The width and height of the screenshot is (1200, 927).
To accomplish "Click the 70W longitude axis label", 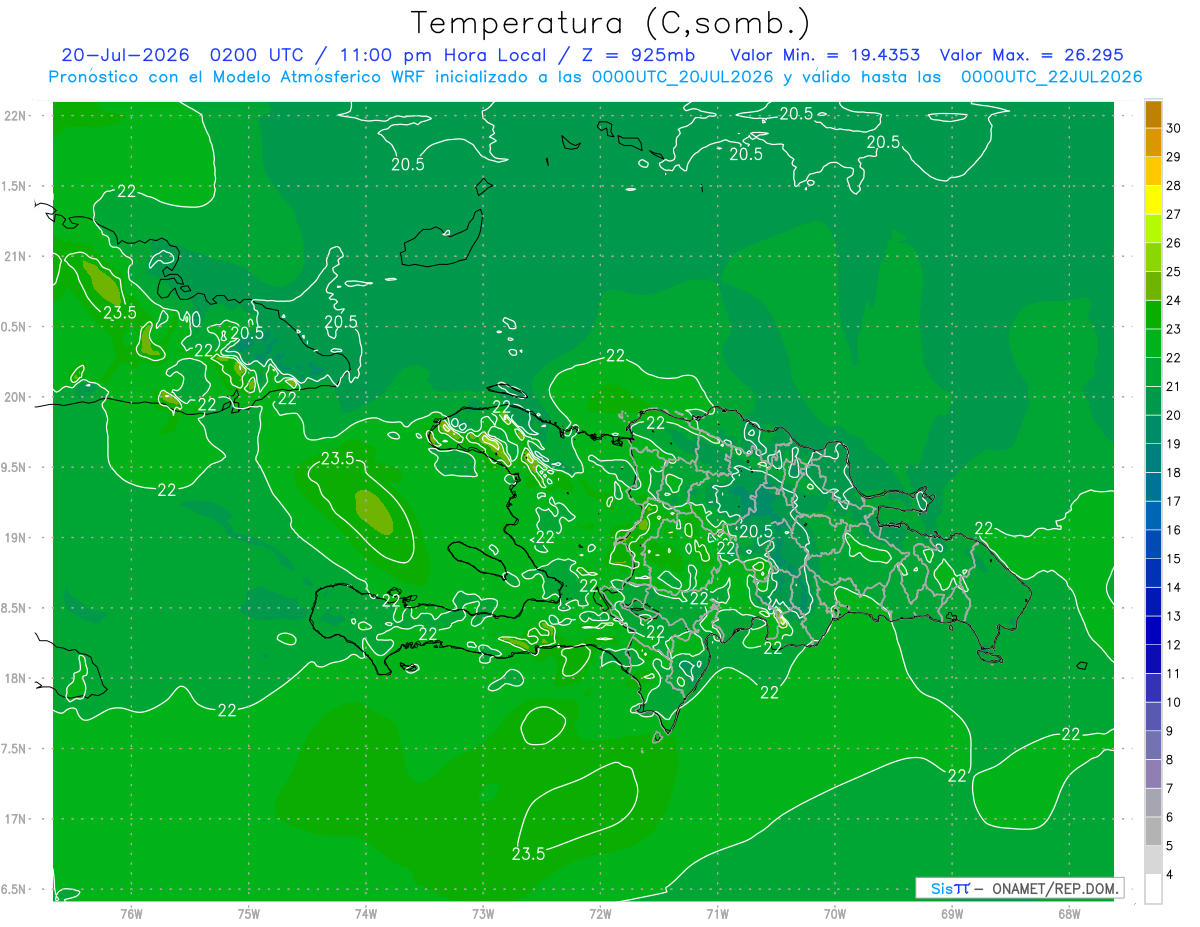I will point(835,913).
